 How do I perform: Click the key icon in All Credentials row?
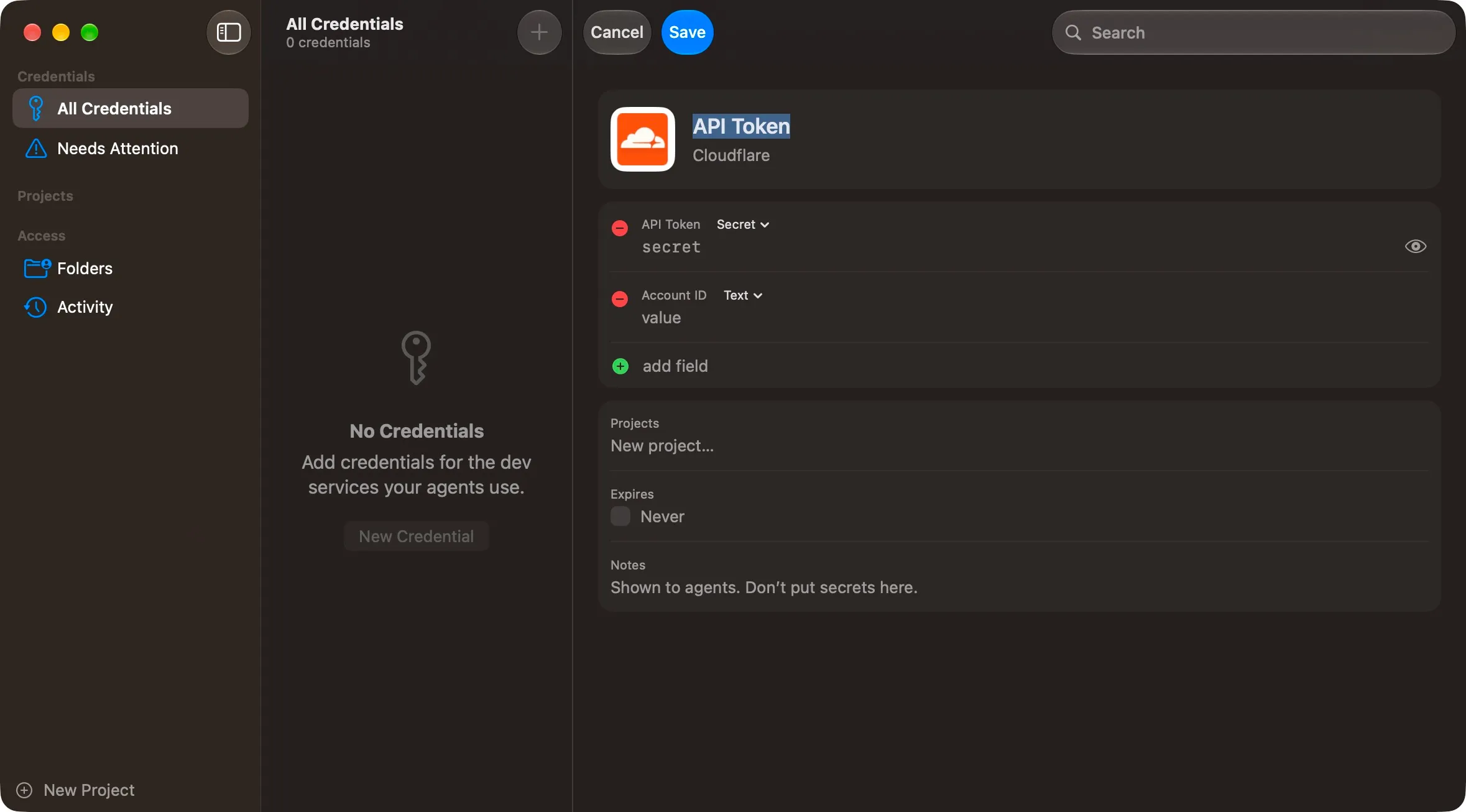point(36,109)
